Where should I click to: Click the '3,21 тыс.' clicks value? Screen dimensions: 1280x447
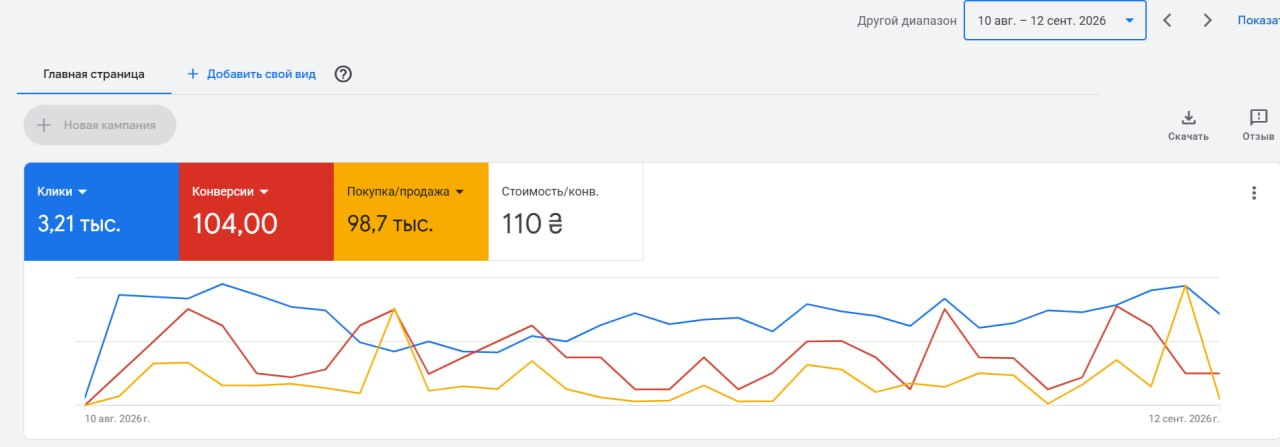tap(79, 224)
